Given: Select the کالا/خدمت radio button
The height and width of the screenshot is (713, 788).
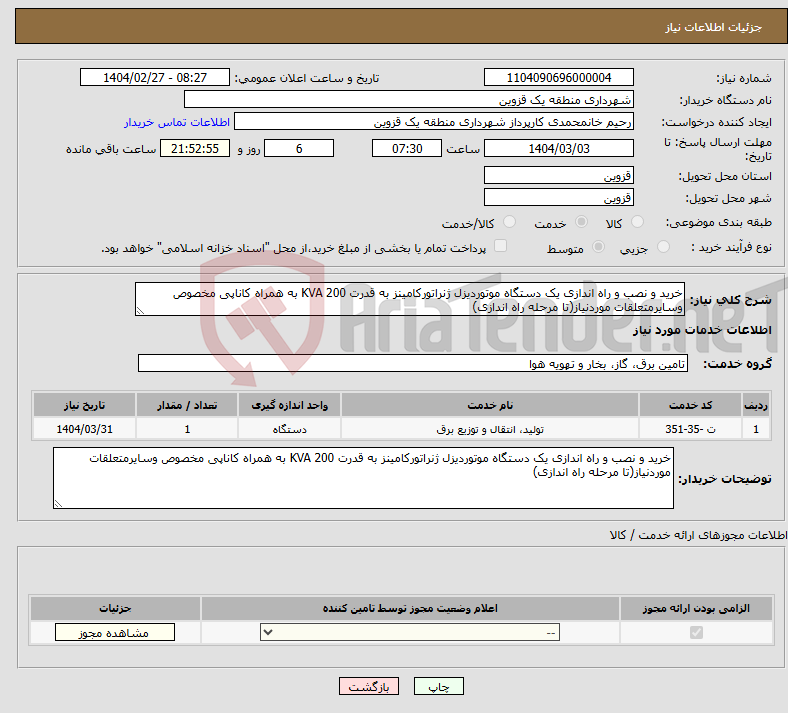Looking at the screenshot, I should (x=510, y=222).
